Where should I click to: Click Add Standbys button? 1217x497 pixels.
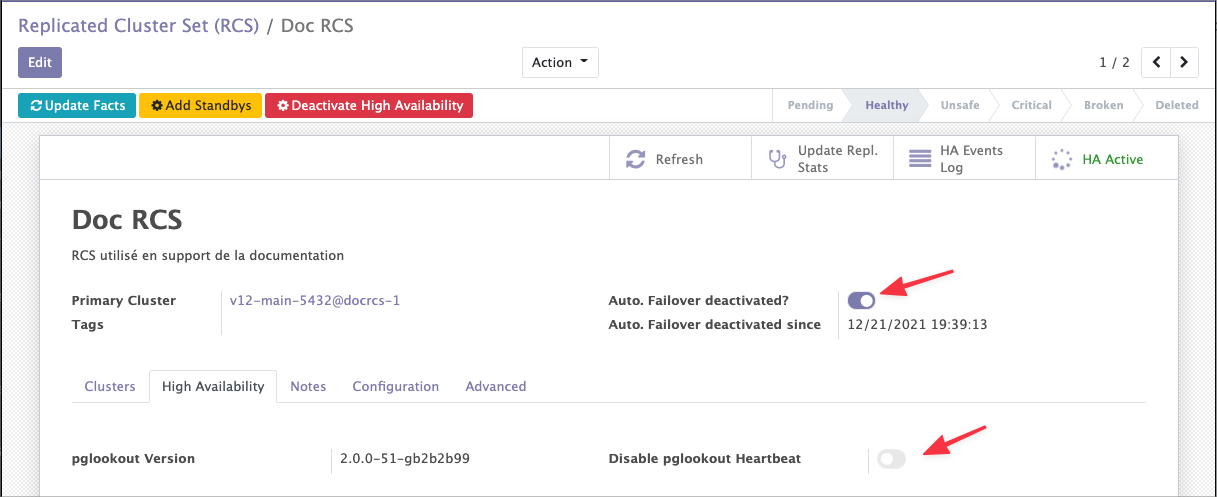tap(200, 105)
